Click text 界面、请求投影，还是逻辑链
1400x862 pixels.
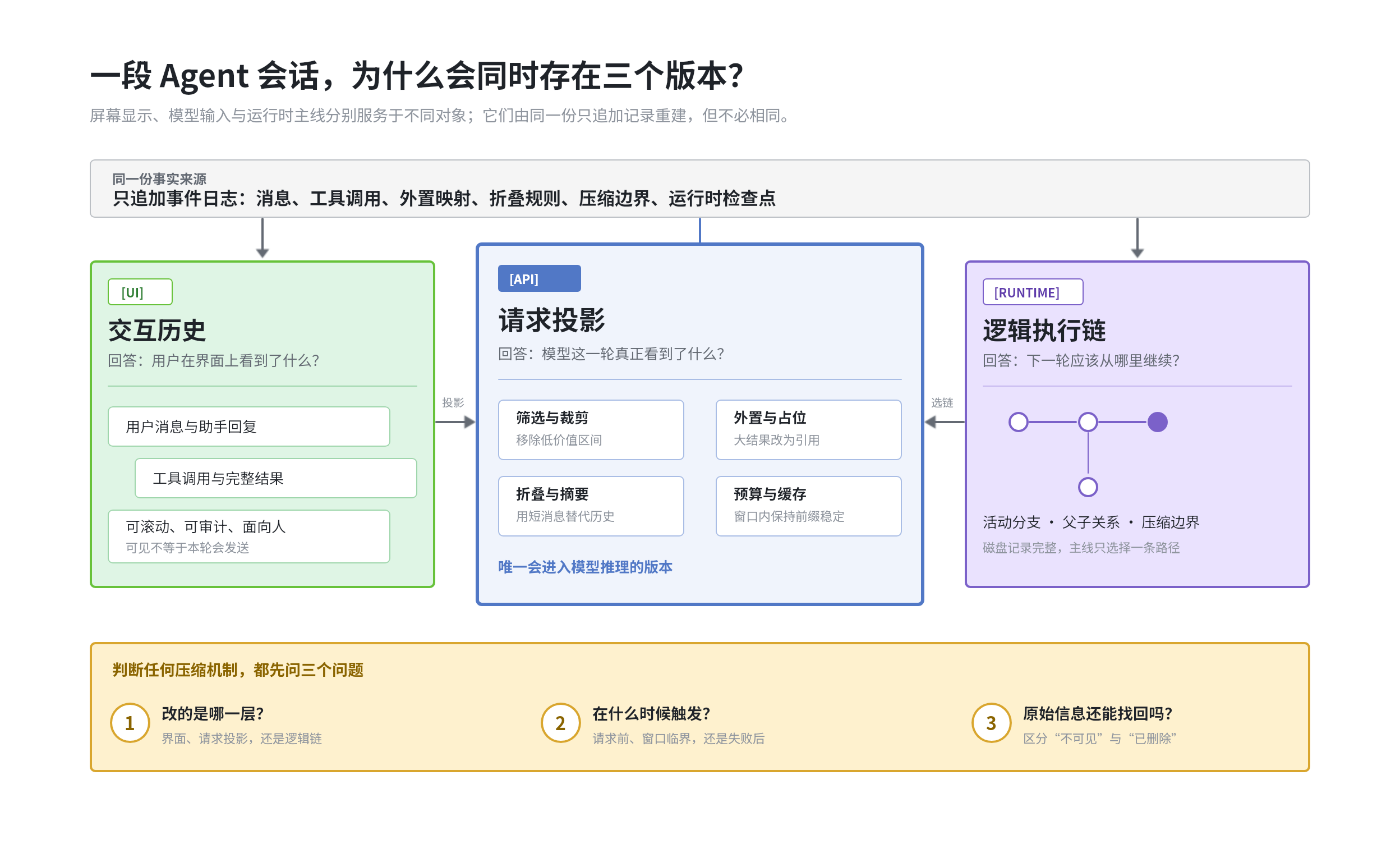242,739
